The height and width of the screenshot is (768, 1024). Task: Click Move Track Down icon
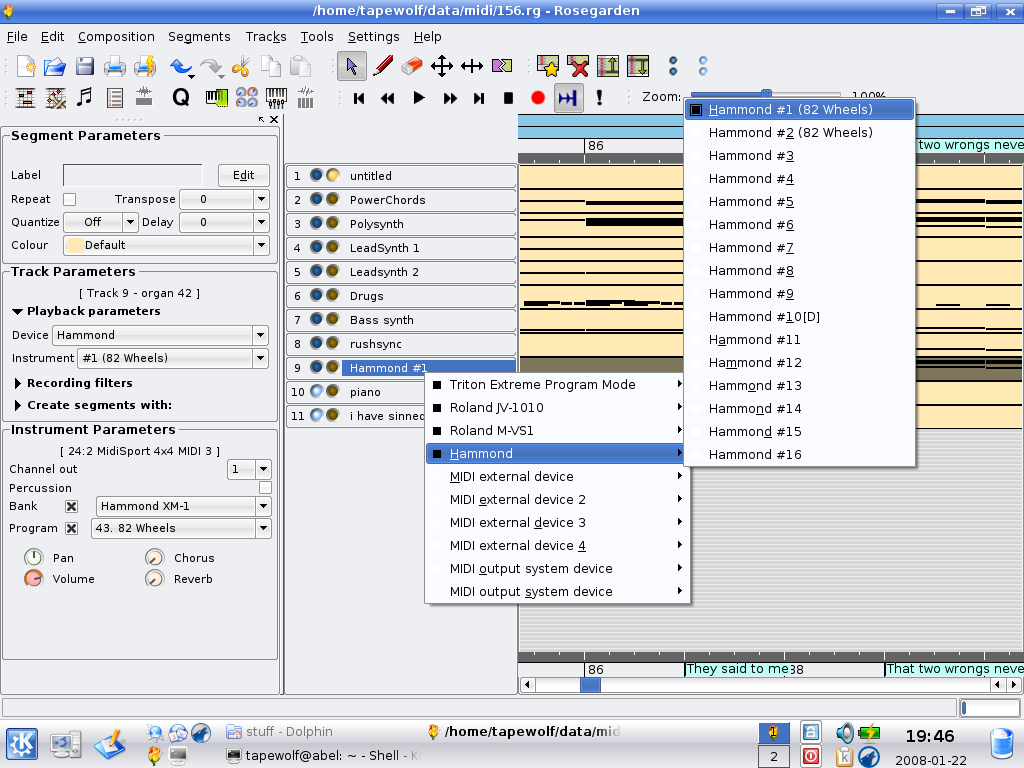[638, 66]
